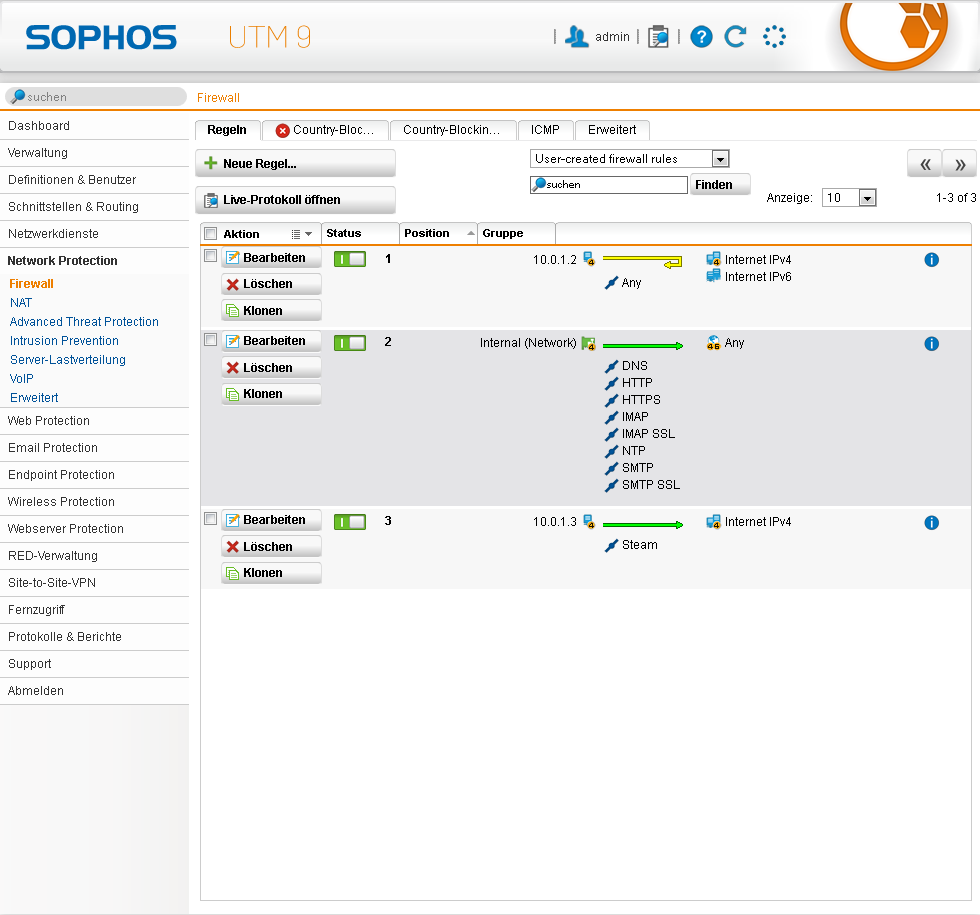
Task: Select checkbox for rule 2
Action: pos(210,340)
